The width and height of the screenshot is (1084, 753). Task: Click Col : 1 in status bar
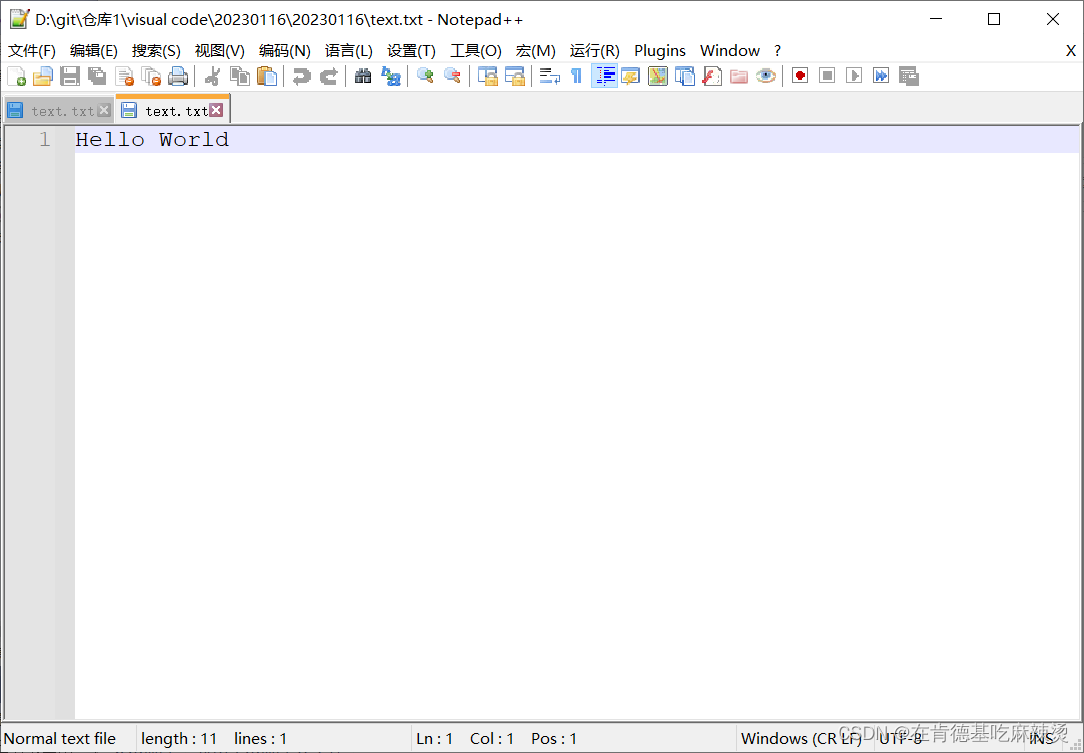492,738
